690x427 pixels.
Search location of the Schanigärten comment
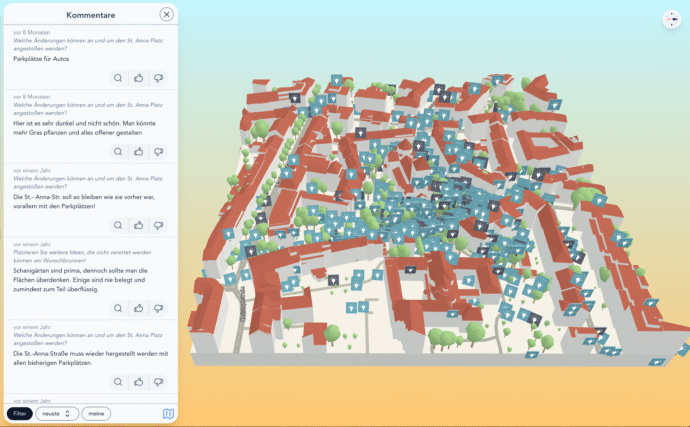[x=118, y=308]
